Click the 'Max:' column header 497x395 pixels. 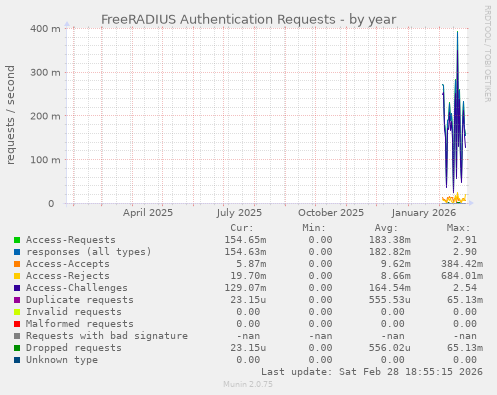[458, 228]
